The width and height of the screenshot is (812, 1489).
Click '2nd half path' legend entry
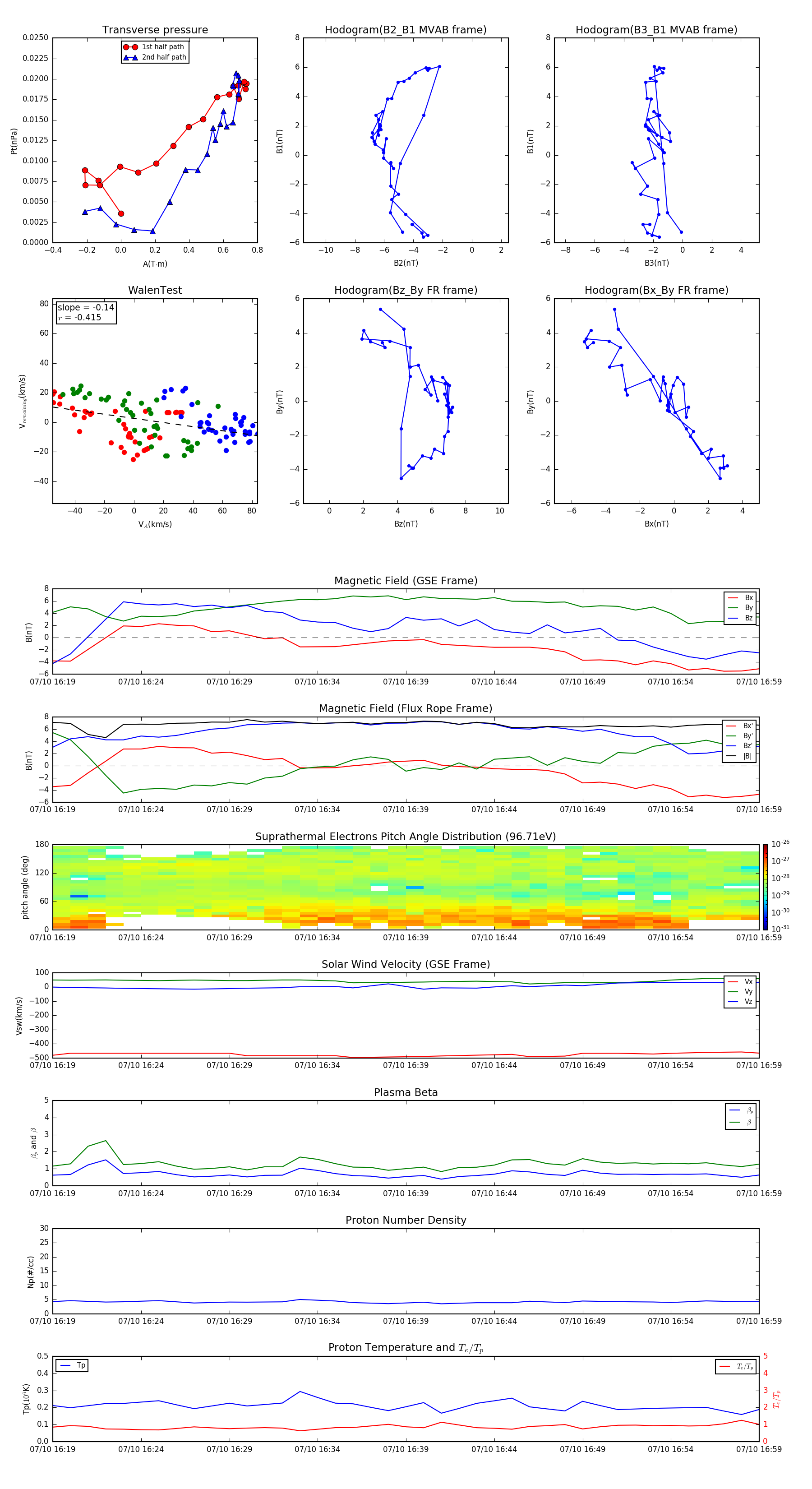point(154,57)
